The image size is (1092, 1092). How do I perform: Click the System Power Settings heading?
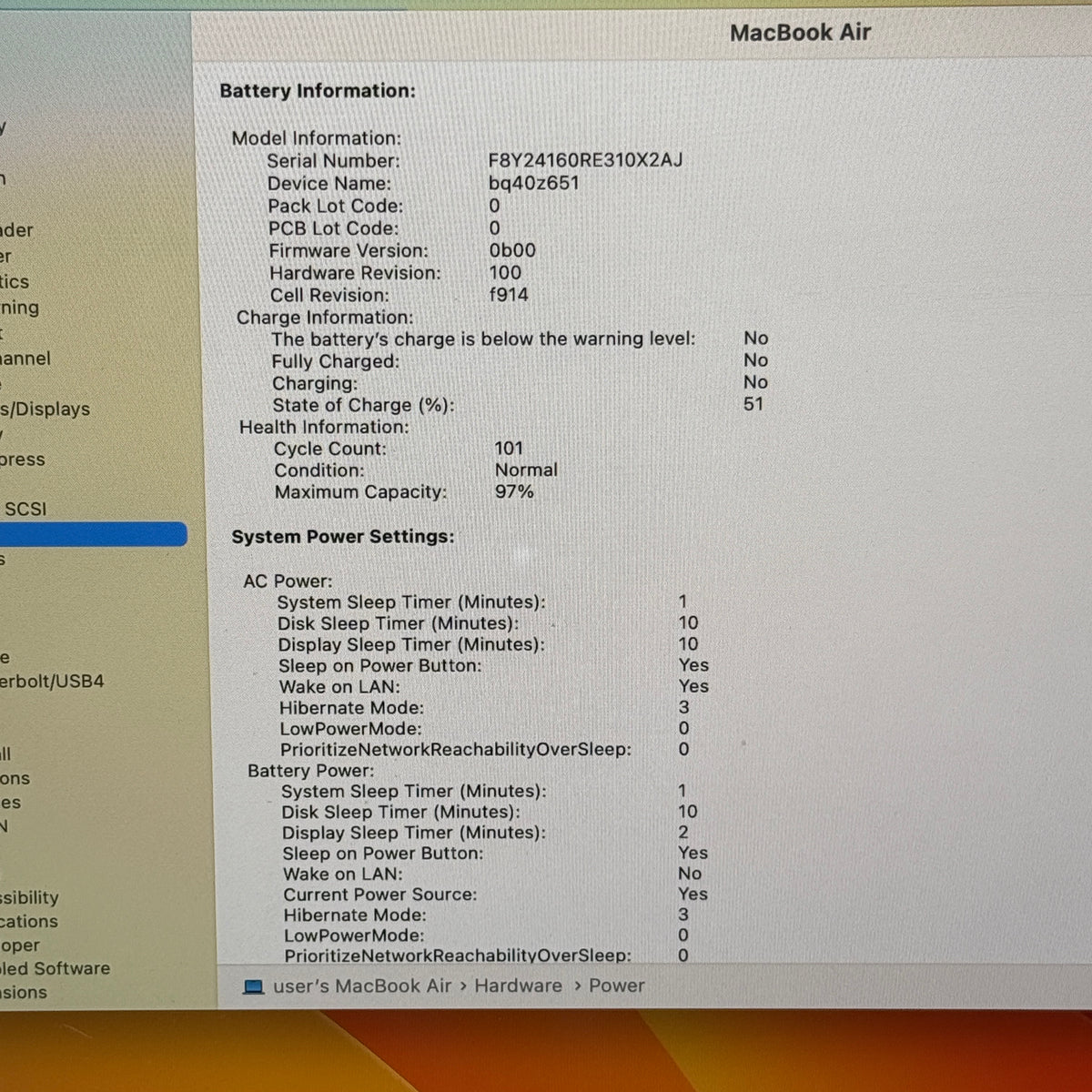(x=343, y=537)
